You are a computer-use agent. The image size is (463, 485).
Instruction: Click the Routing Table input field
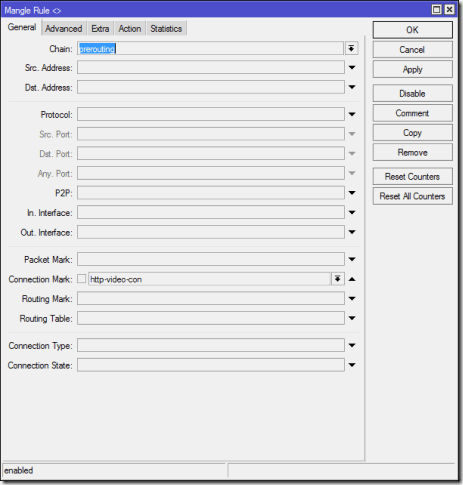(x=211, y=318)
